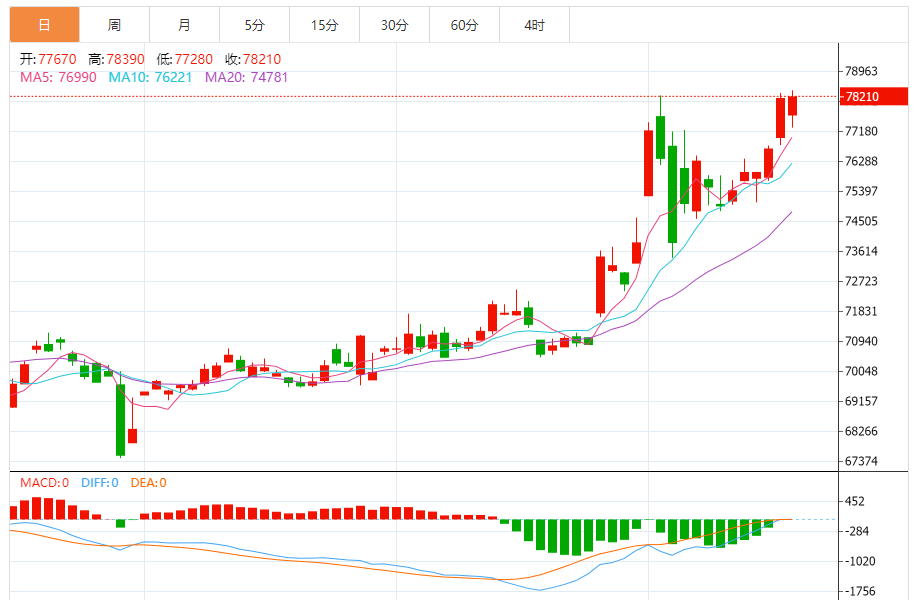Click the blue DIFF:0 indicator label
The width and height of the screenshot is (919, 600).
[98, 483]
